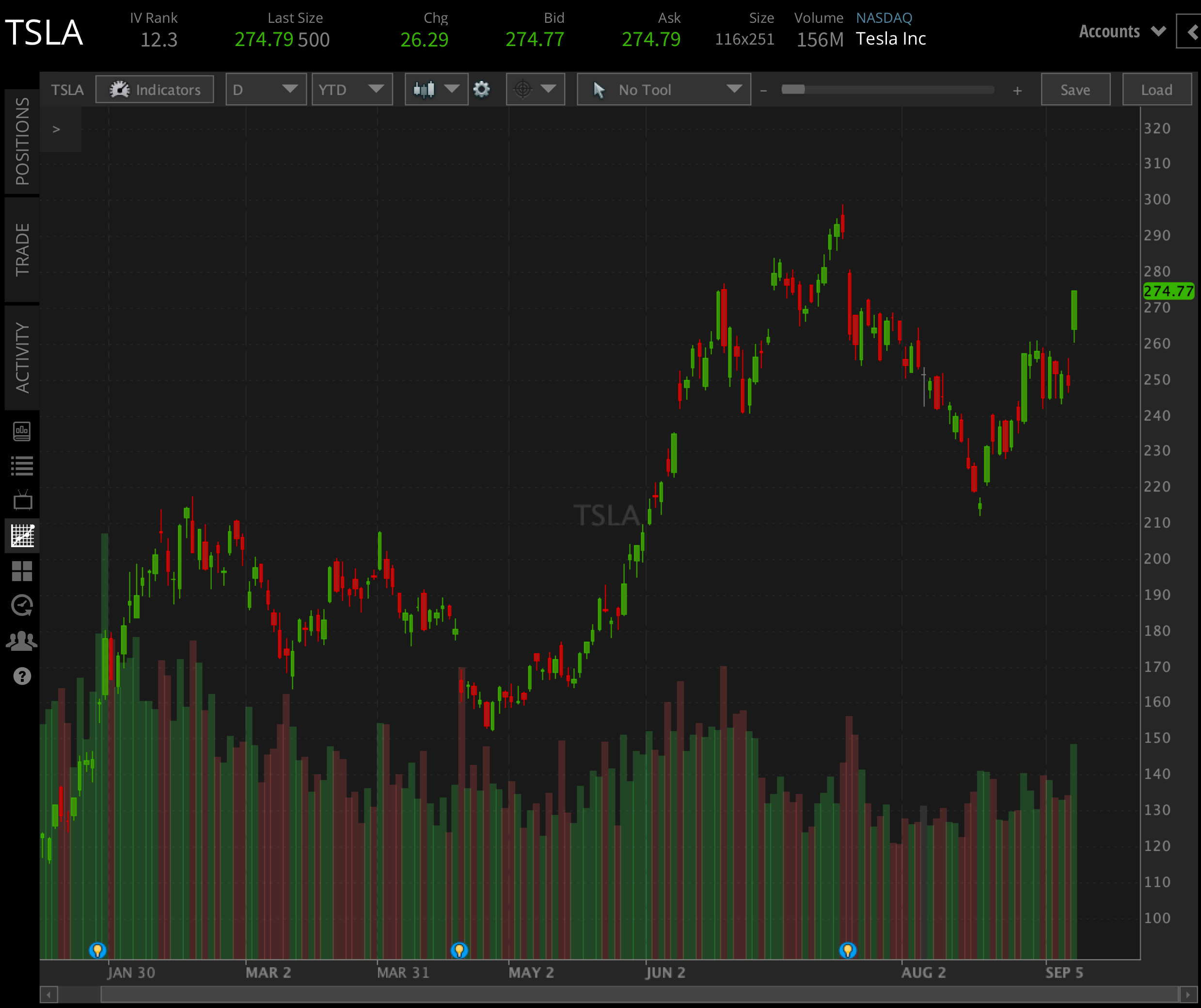Screen dimensions: 1201x1008
Task: Open the help question mark icon
Action: (x=23, y=677)
